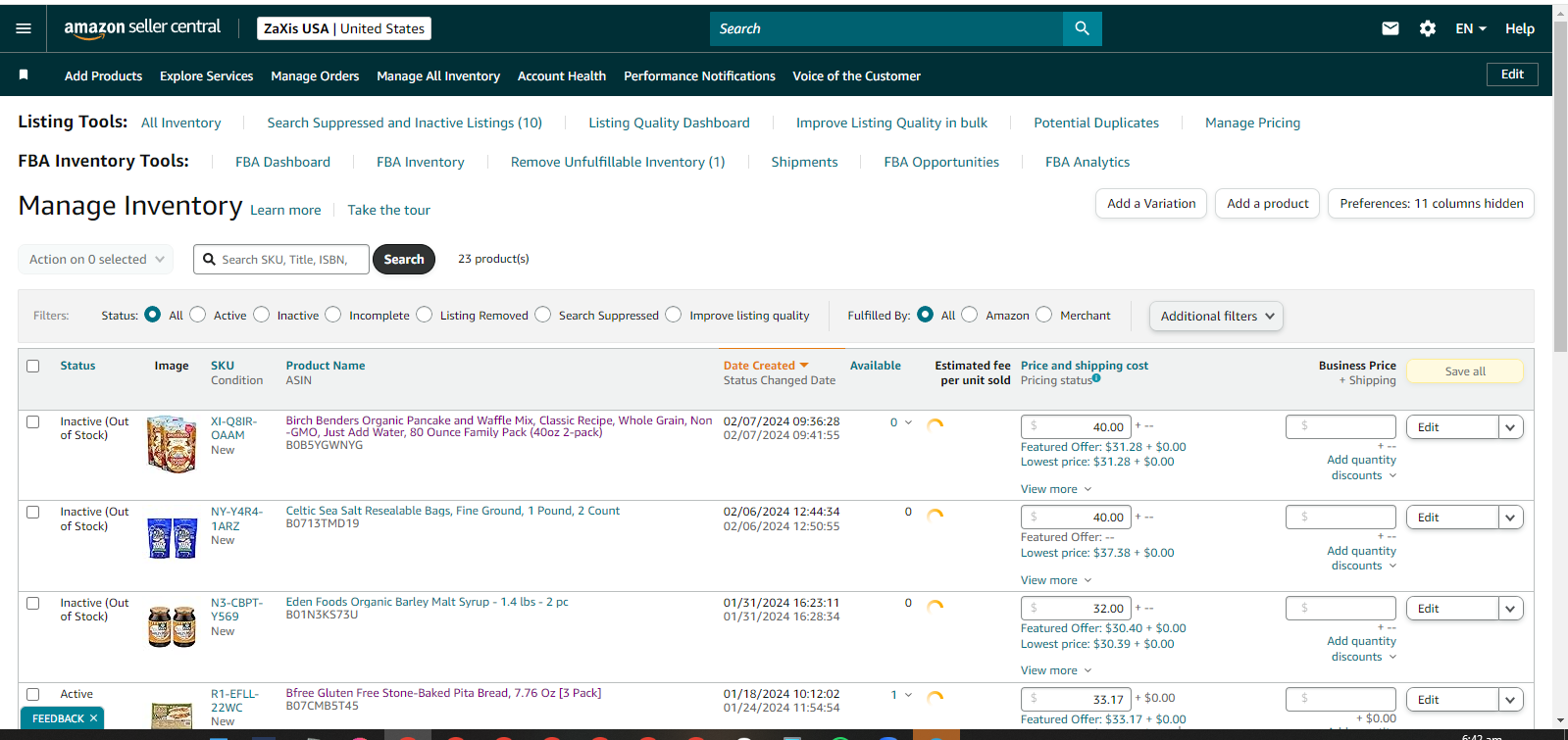Image resolution: width=1568 pixels, height=740 pixels.
Task: Open Search Suppressed and Inactive Listings link
Action: (405, 123)
